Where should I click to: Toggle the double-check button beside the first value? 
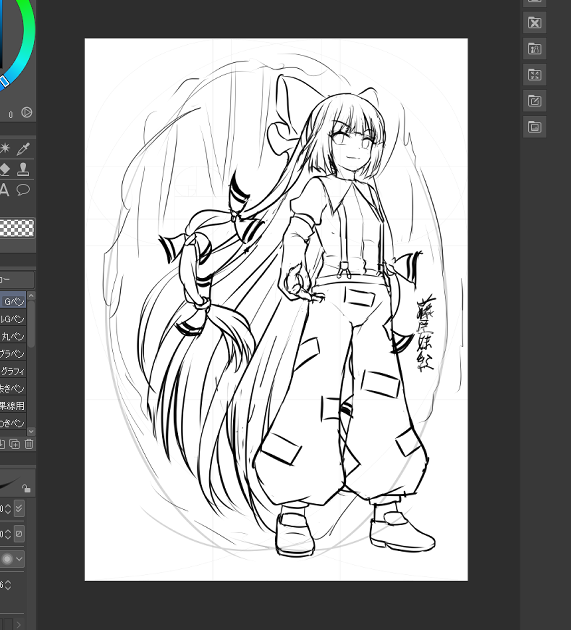click(19, 509)
